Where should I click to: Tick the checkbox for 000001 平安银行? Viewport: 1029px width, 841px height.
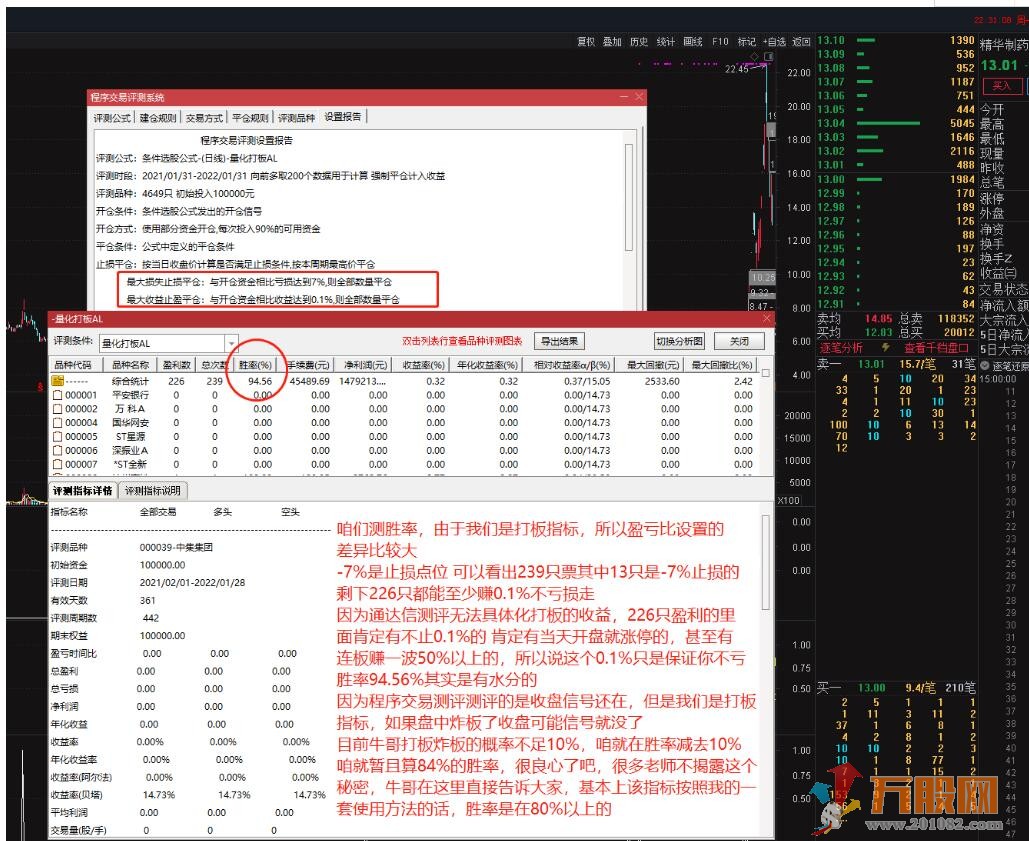[57, 395]
